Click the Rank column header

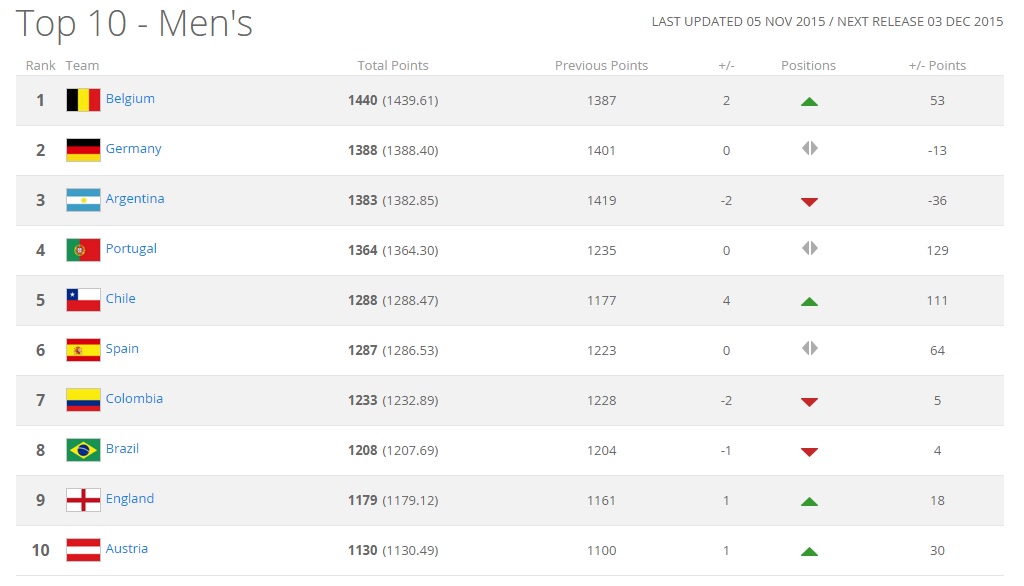point(41,66)
